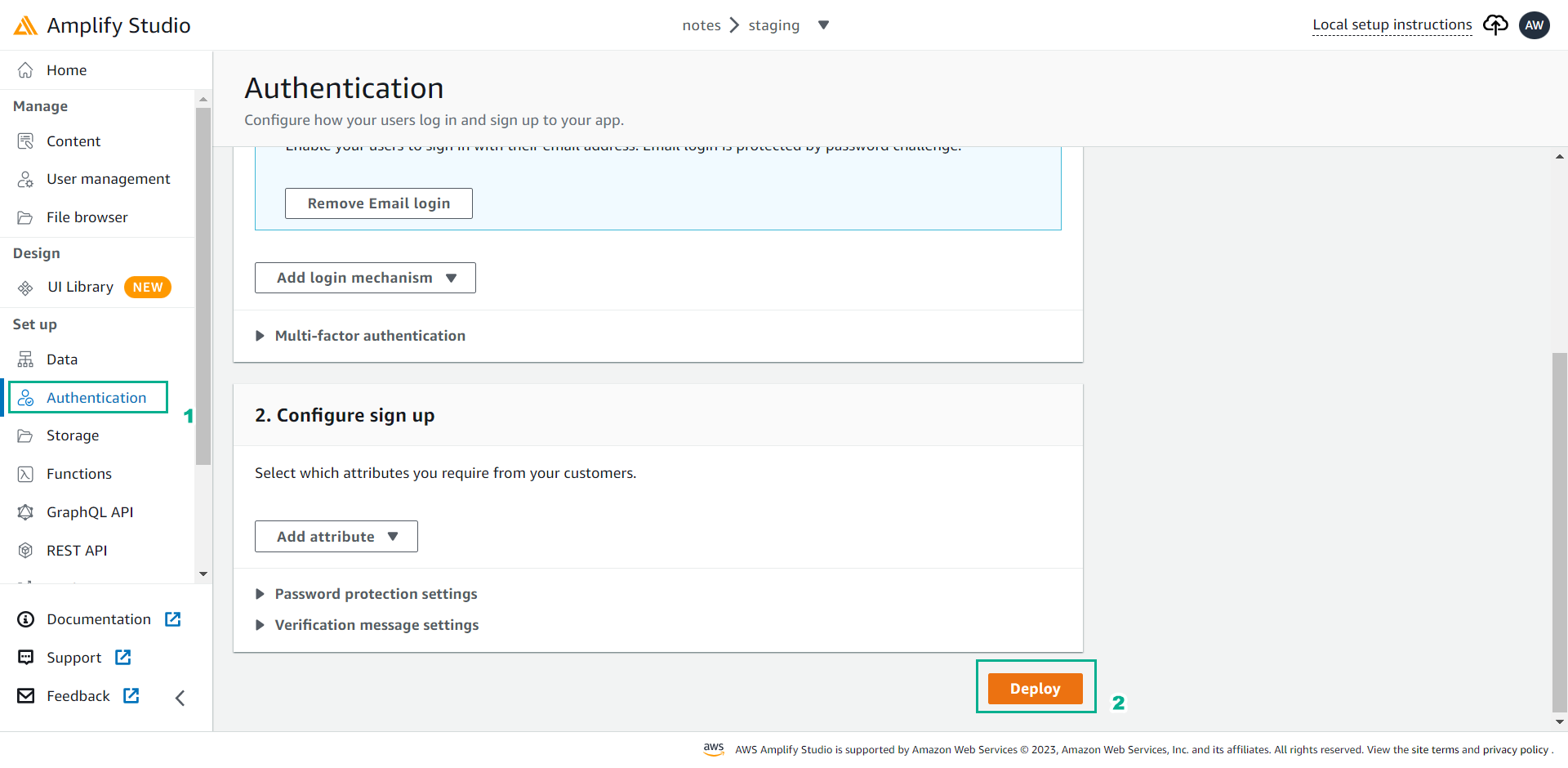
Task: Open the Add login mechanism dropdown
Action: coord(365,278)
